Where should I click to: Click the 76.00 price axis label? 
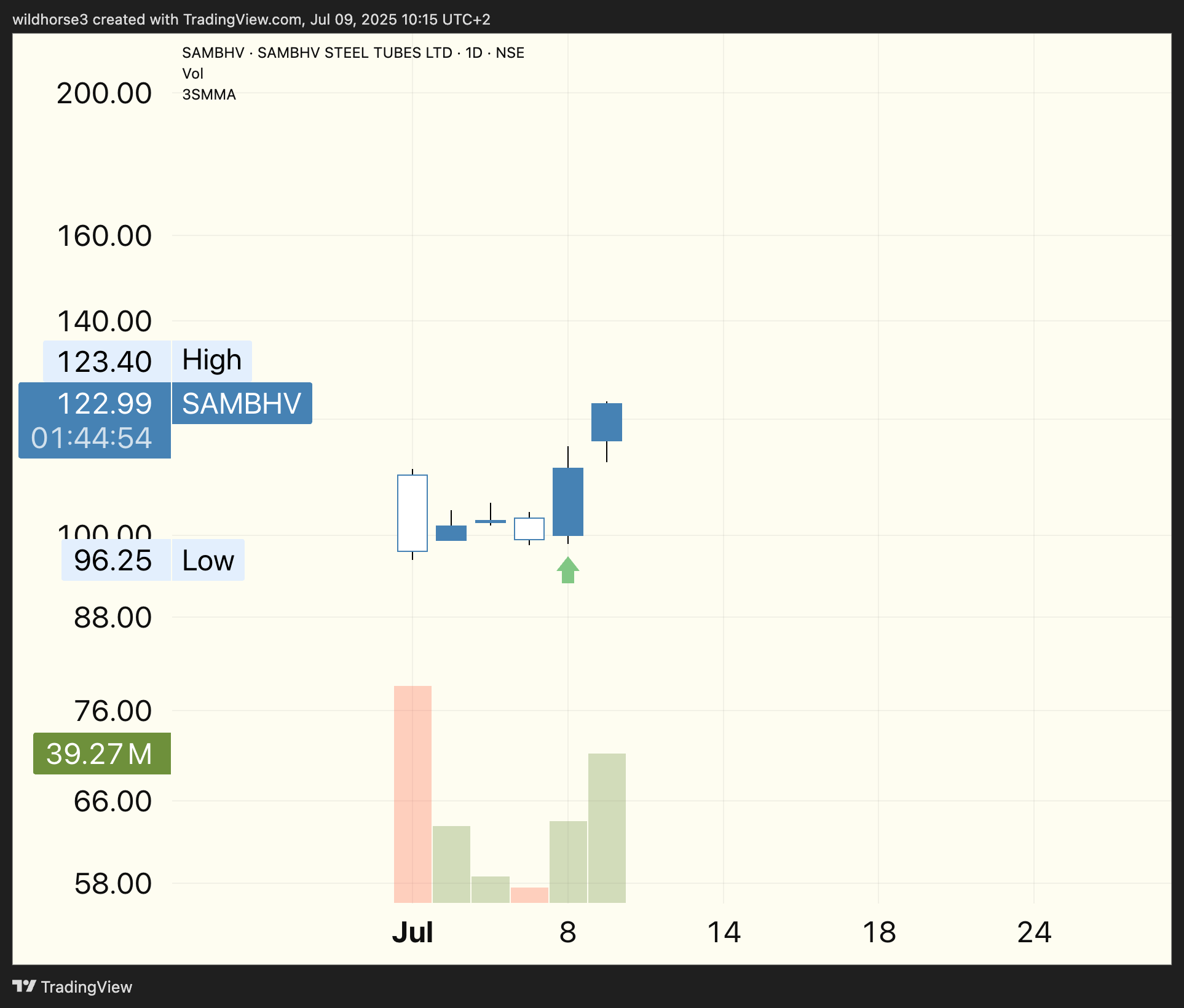tap(113, 711)
